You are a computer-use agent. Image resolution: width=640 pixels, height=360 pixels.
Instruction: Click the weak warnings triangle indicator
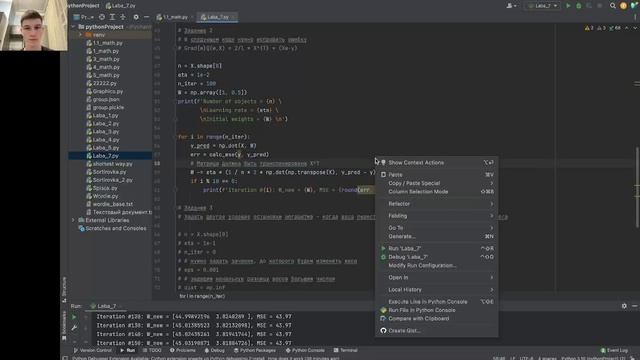(601, 28)
